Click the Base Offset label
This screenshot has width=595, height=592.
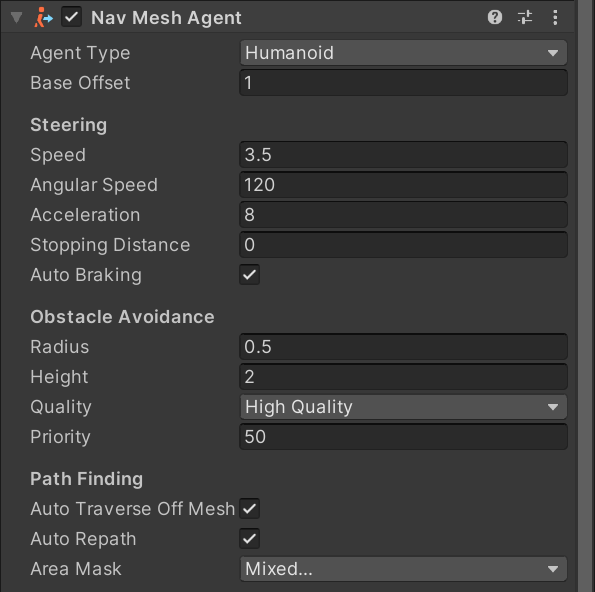tap(80, 83)
